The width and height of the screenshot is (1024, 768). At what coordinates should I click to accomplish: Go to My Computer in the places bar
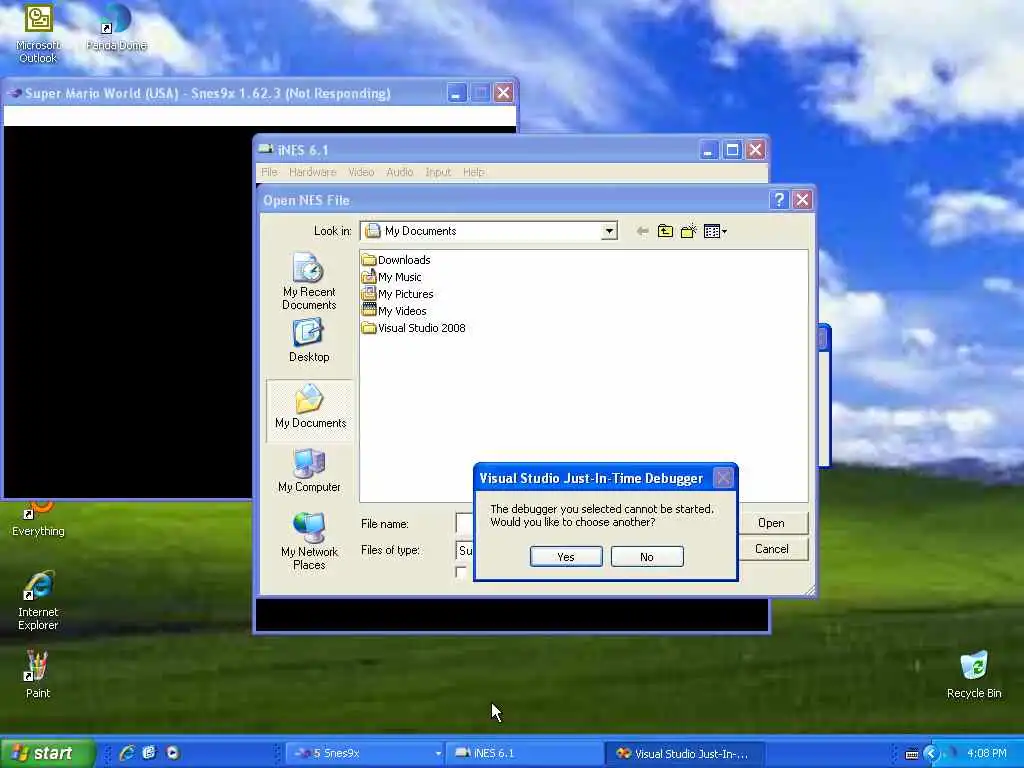tap(309, 470)
